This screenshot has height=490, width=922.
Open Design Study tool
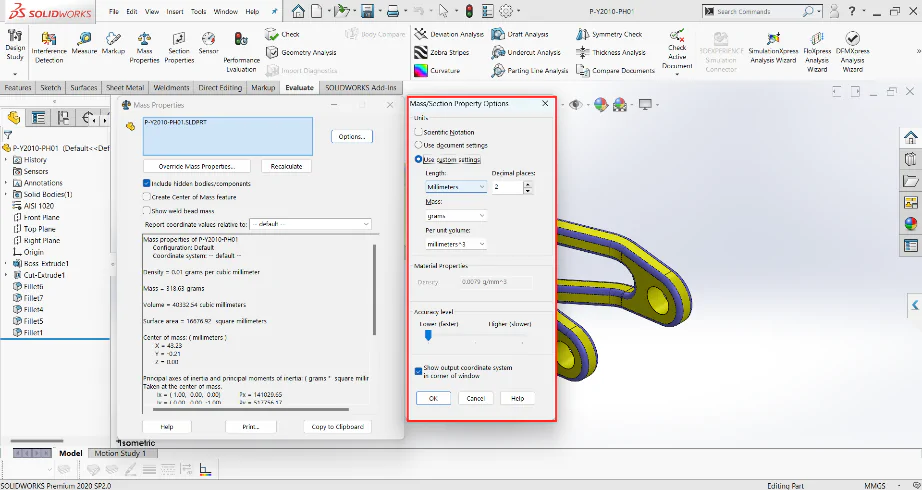click(15, 45)
